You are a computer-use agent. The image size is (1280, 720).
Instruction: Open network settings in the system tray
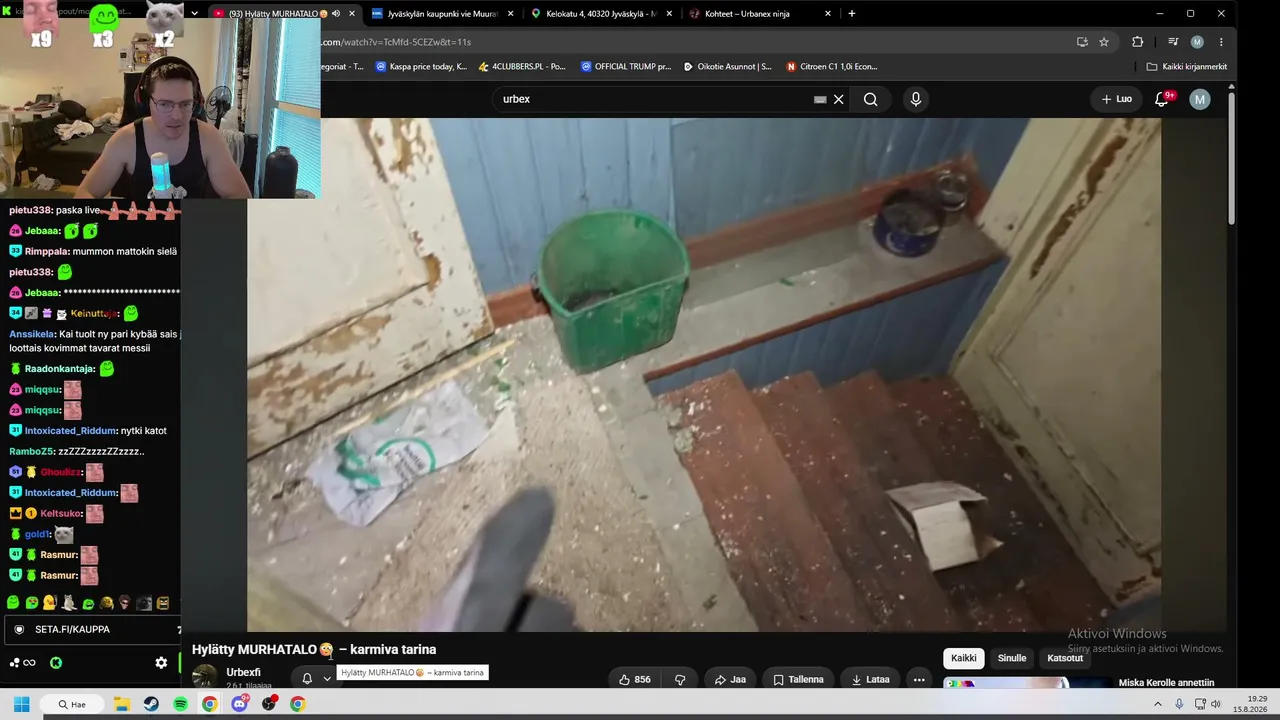(1198, 704)
